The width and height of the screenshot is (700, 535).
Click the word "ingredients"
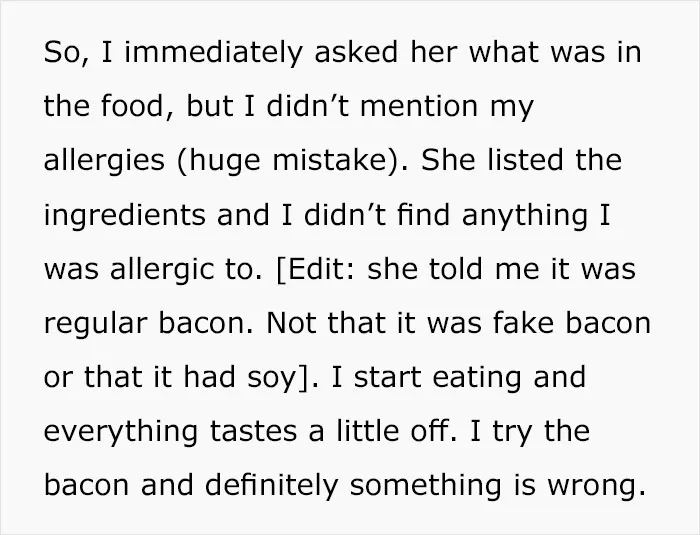(x=125, y=215)
